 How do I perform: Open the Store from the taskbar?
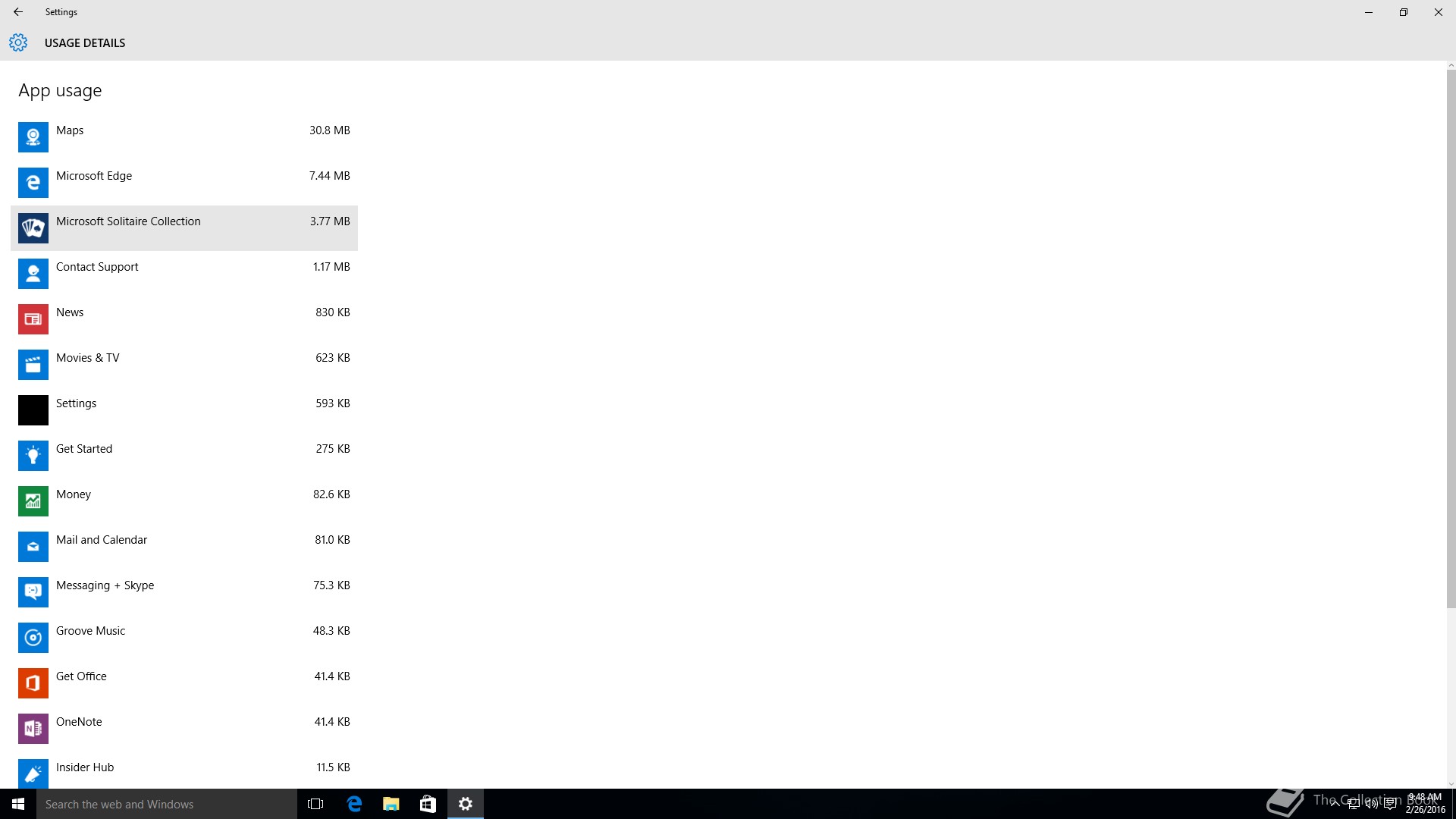[428, 804]
